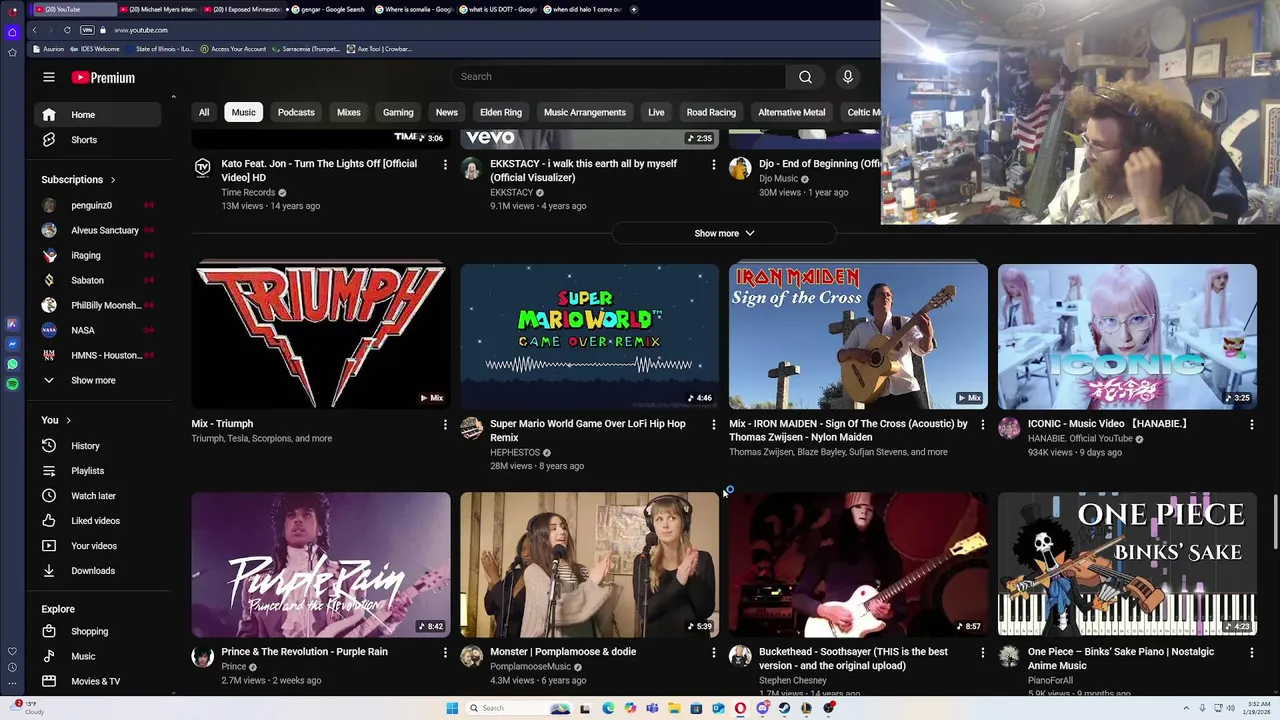
Task: Click the Windows Start button
Action: click(452, 708)
